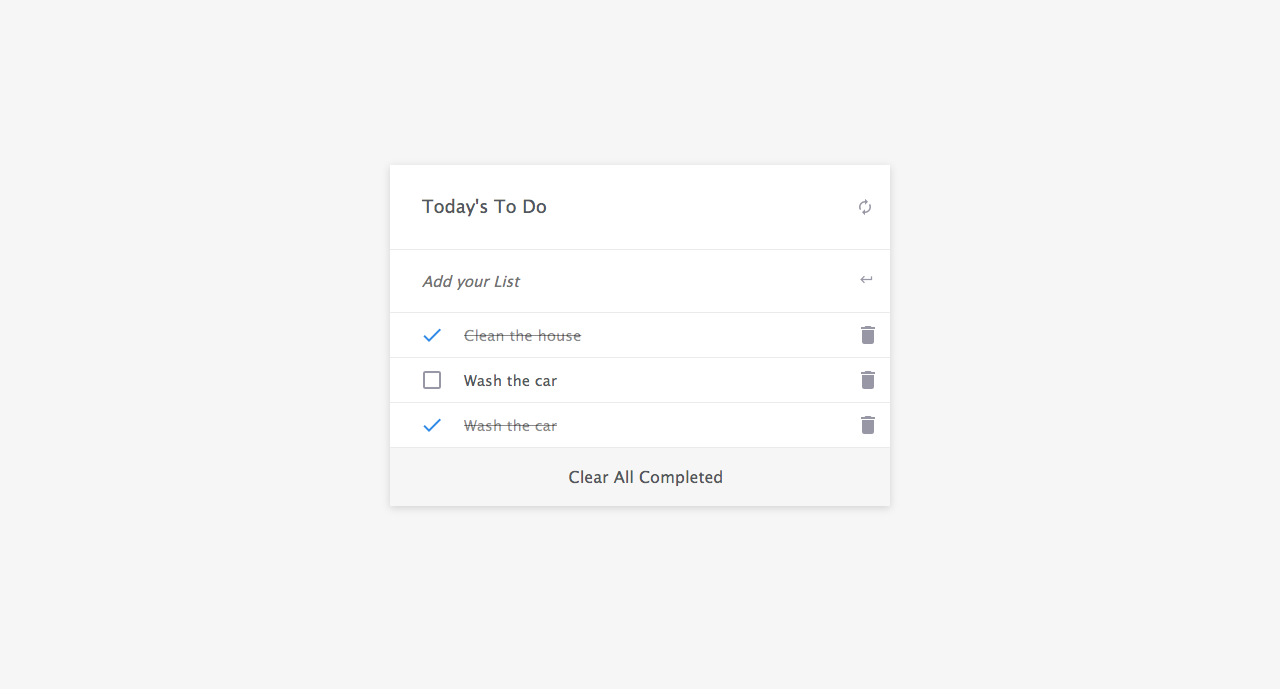Viewport: 1280px width, 689px height.
Task: Select the blue checkmark next to 'Clean the house'
Action: (x=432, y=335)
